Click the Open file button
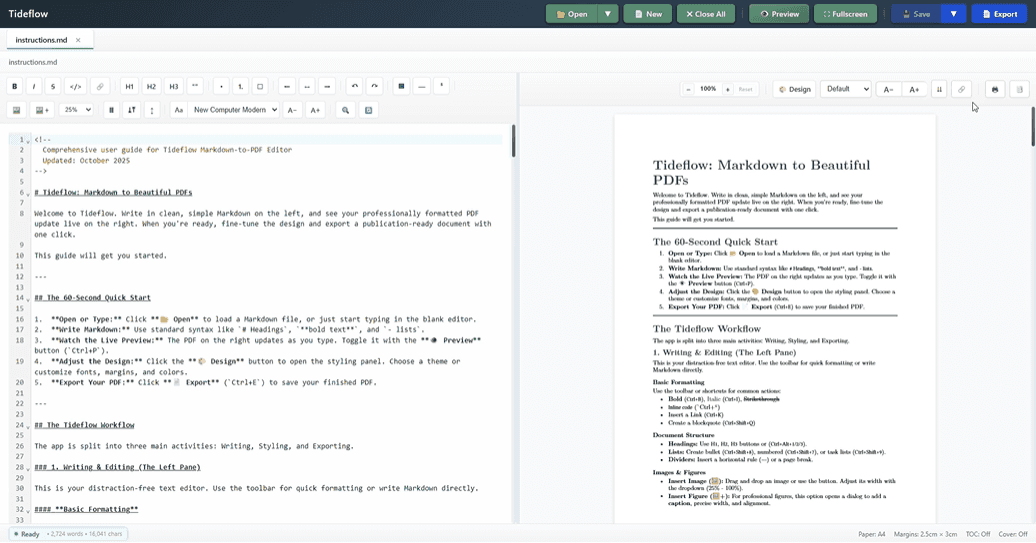 [572, 14]
